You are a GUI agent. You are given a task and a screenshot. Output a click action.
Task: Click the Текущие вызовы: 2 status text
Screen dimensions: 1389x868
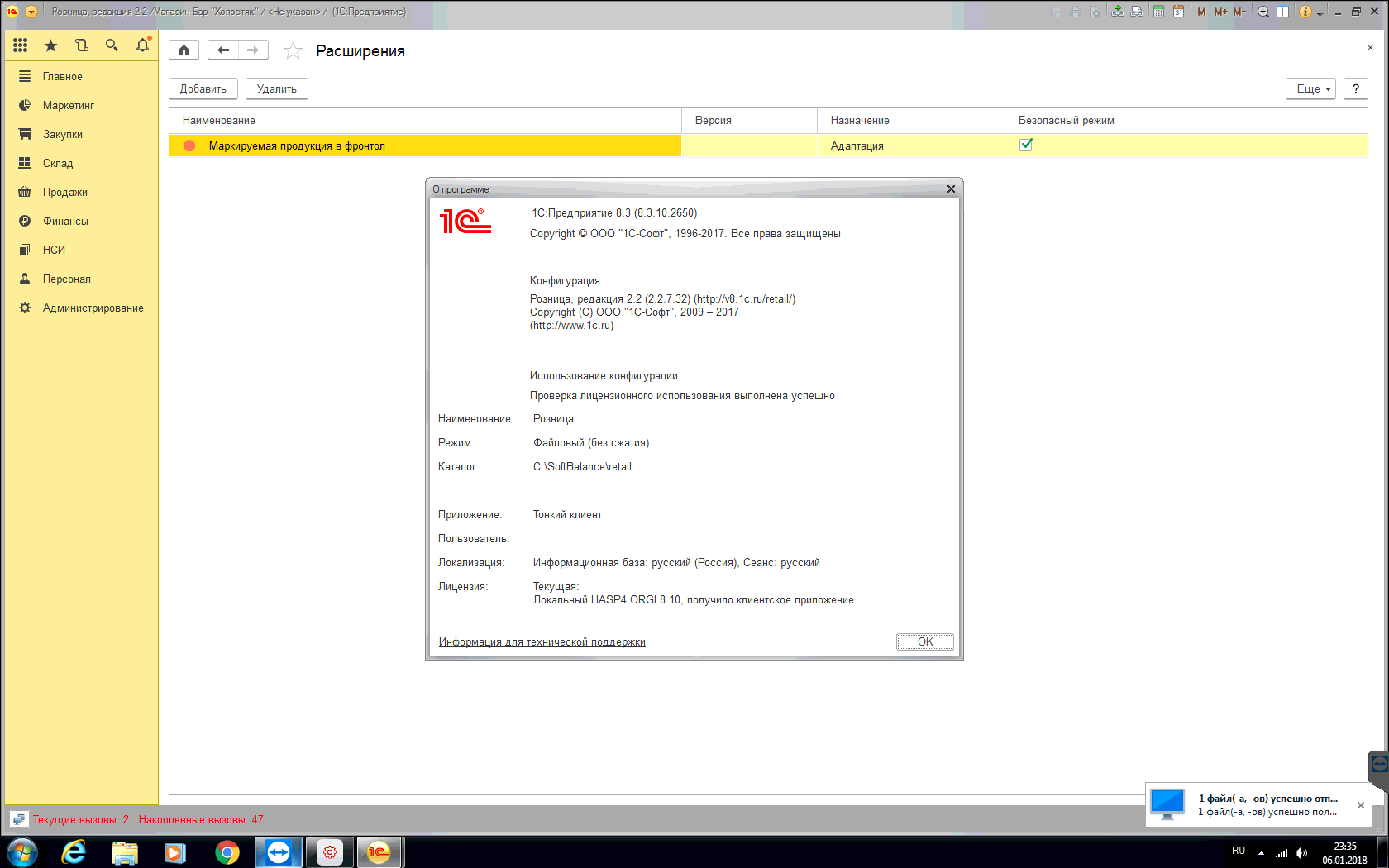[81, 819]
